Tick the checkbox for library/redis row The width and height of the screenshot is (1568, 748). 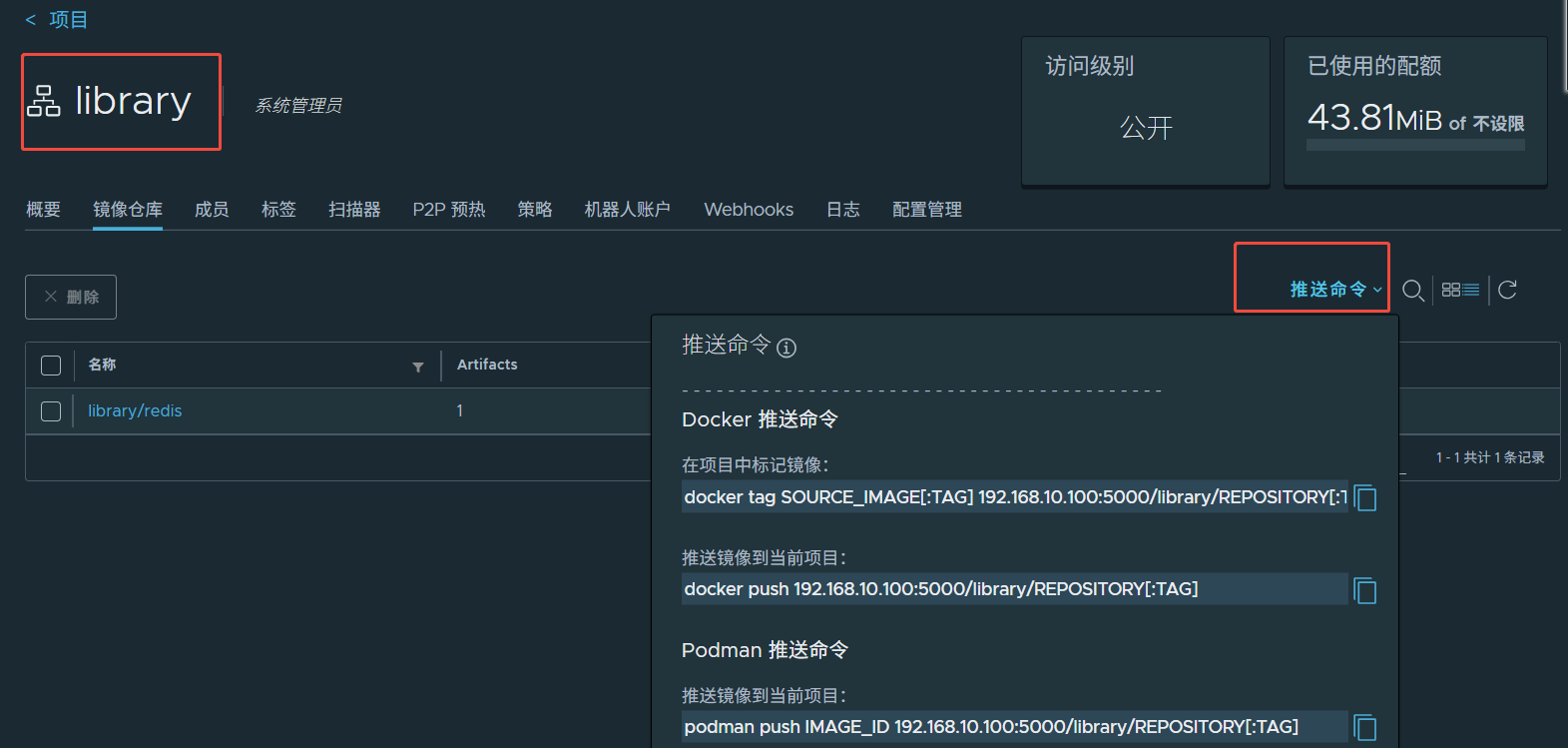point(51,411)
